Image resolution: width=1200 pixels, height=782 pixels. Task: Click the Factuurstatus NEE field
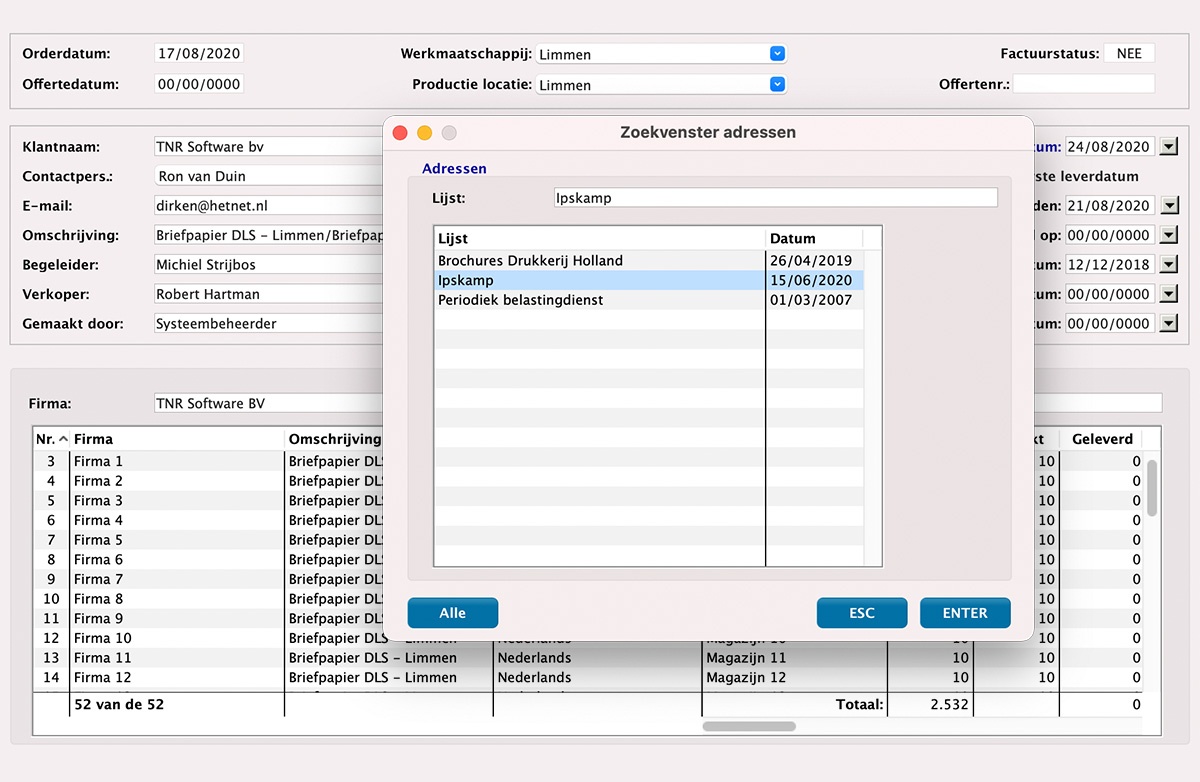click(x=1129, y=54)
